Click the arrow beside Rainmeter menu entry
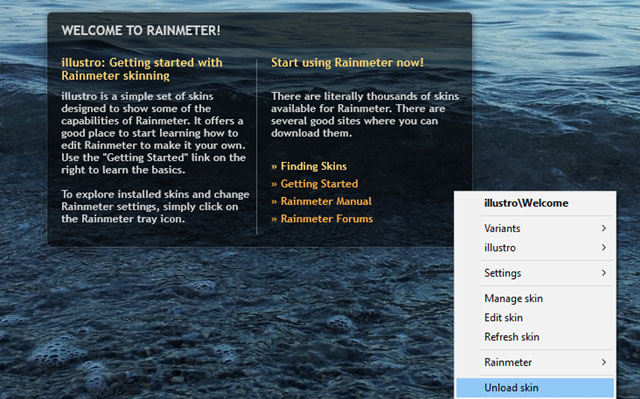The height and width of the screenshot is (399, 640). click(x=604, y=362)
